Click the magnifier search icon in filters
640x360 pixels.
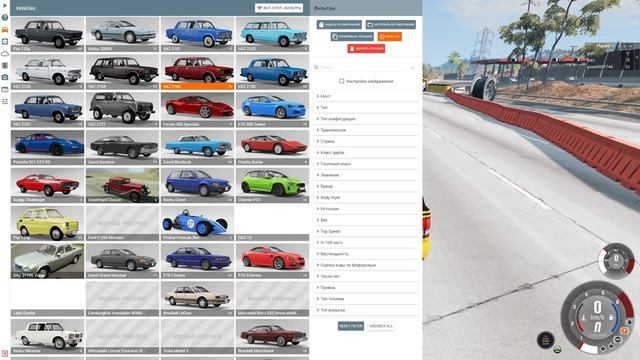click(x=316, y=67)
